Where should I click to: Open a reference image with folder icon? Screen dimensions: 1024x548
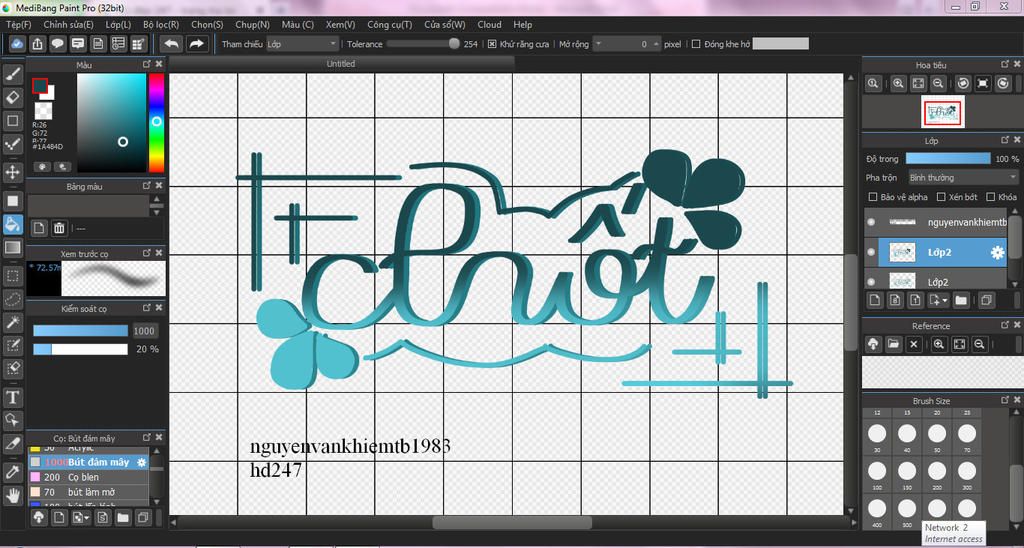[893, 344]
